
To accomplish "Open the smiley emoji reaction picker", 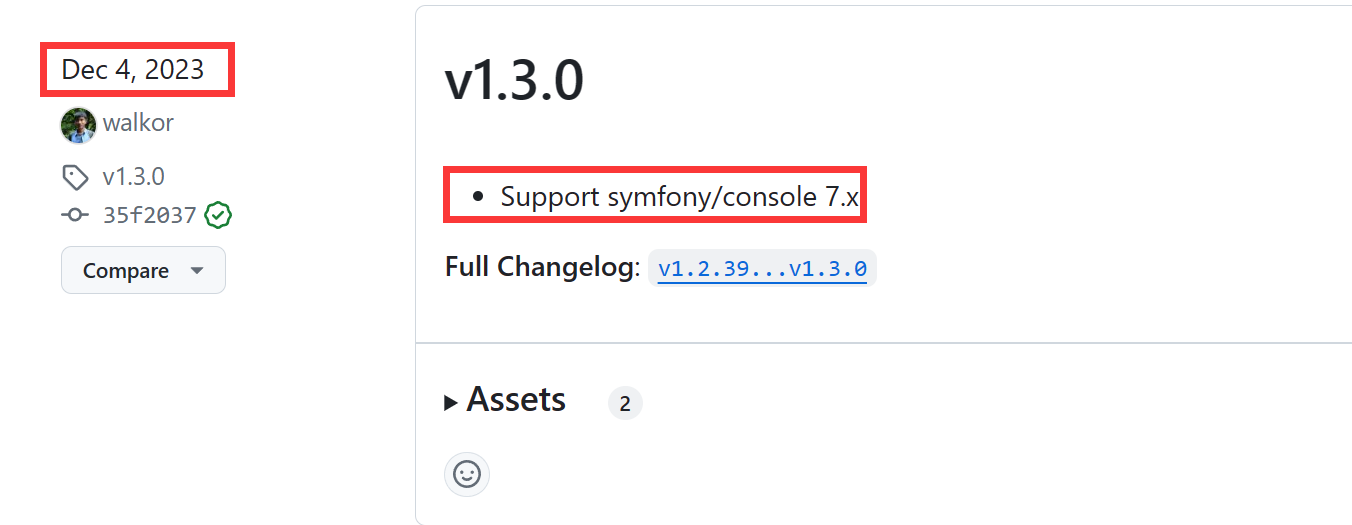I will click(467, 474).
